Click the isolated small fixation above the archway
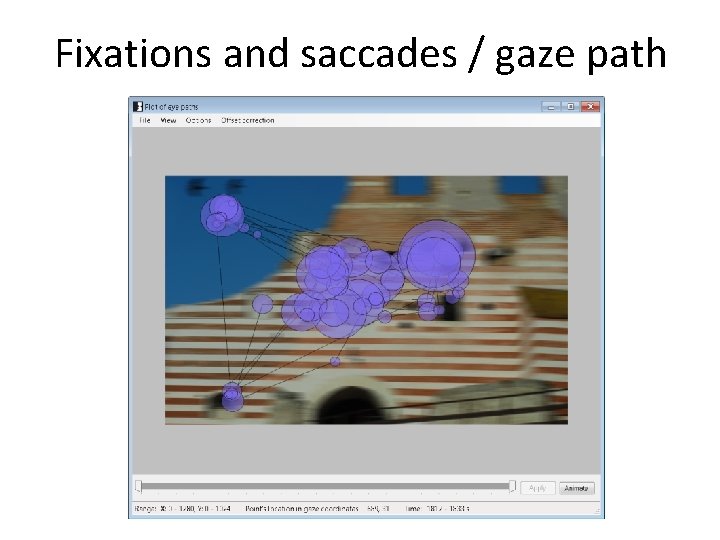Viewport: 720px width, 540px height. 335,362
